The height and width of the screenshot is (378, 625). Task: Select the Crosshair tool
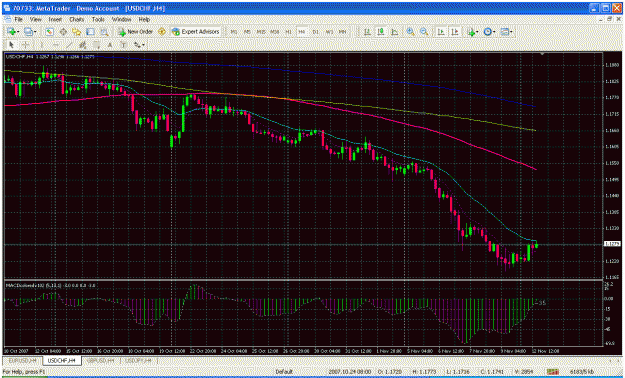(x=26, y=45)
